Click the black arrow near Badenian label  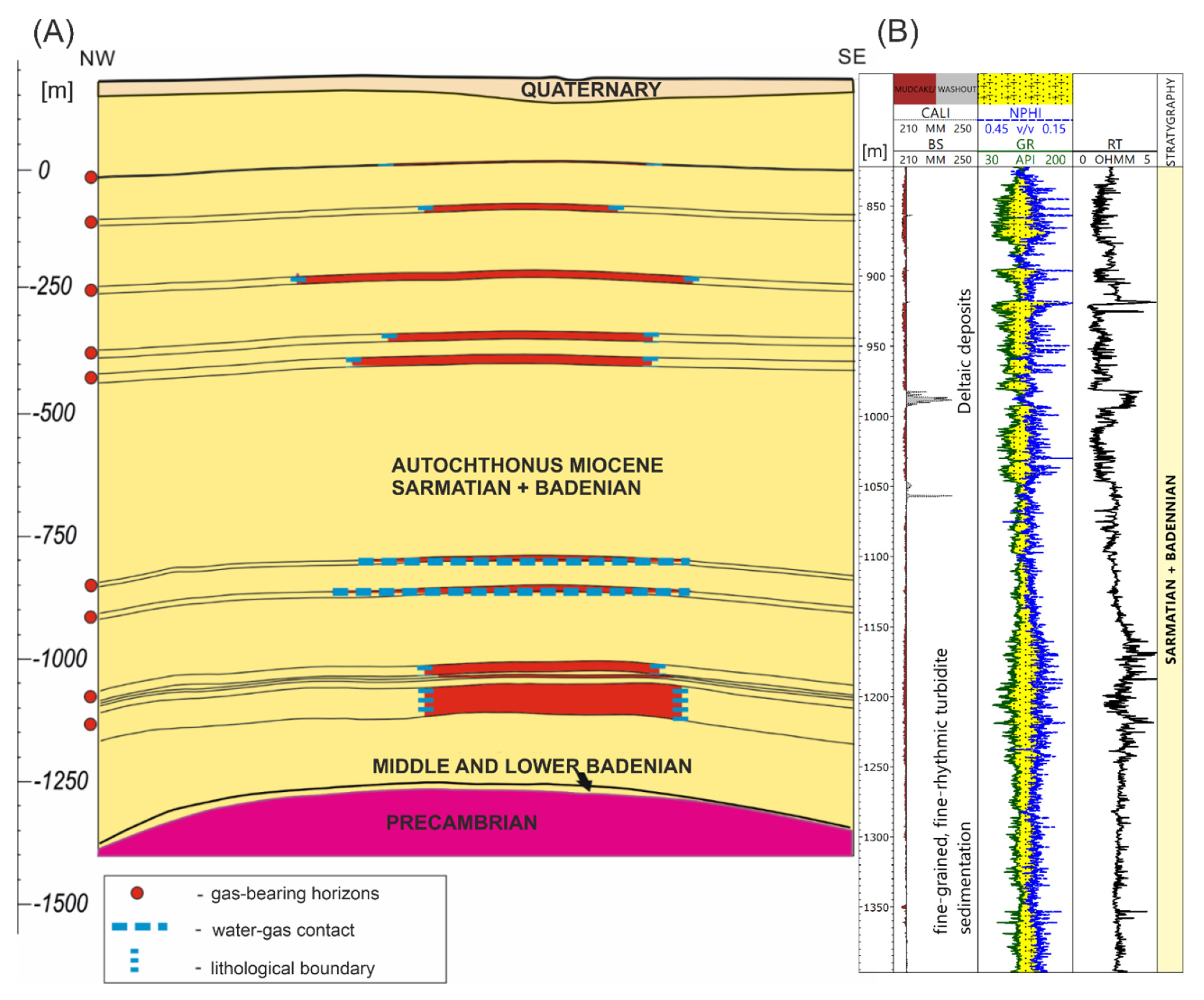[584, 781]
